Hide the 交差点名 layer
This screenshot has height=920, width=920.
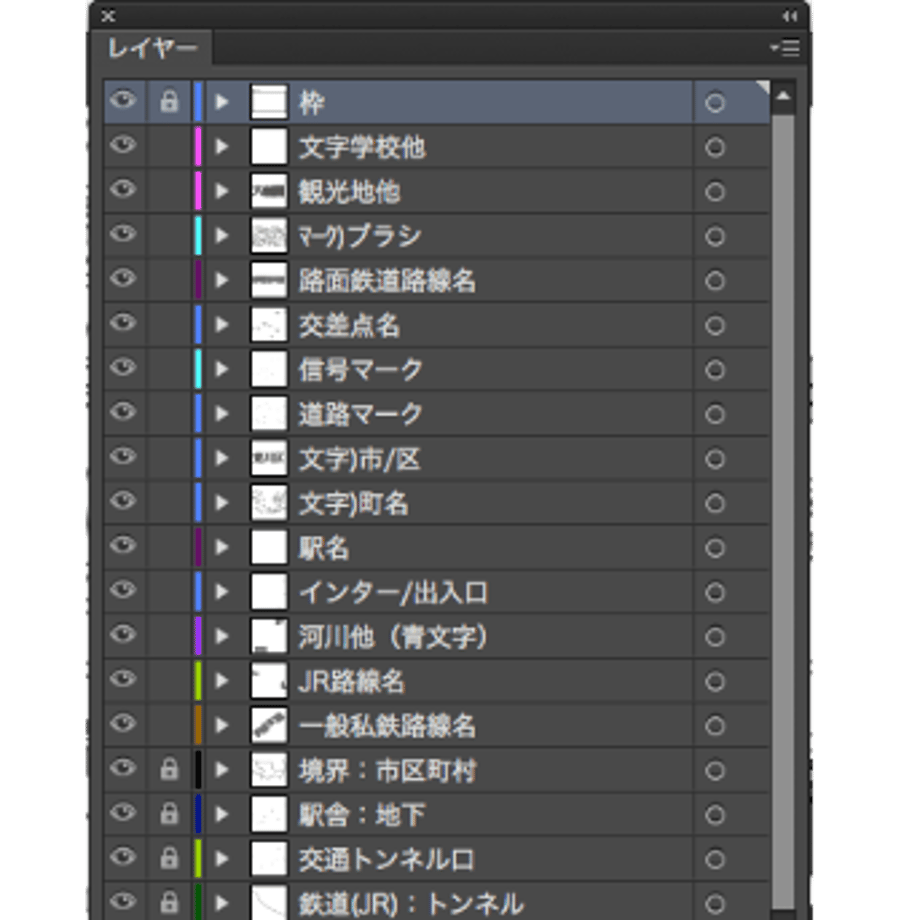123,323
